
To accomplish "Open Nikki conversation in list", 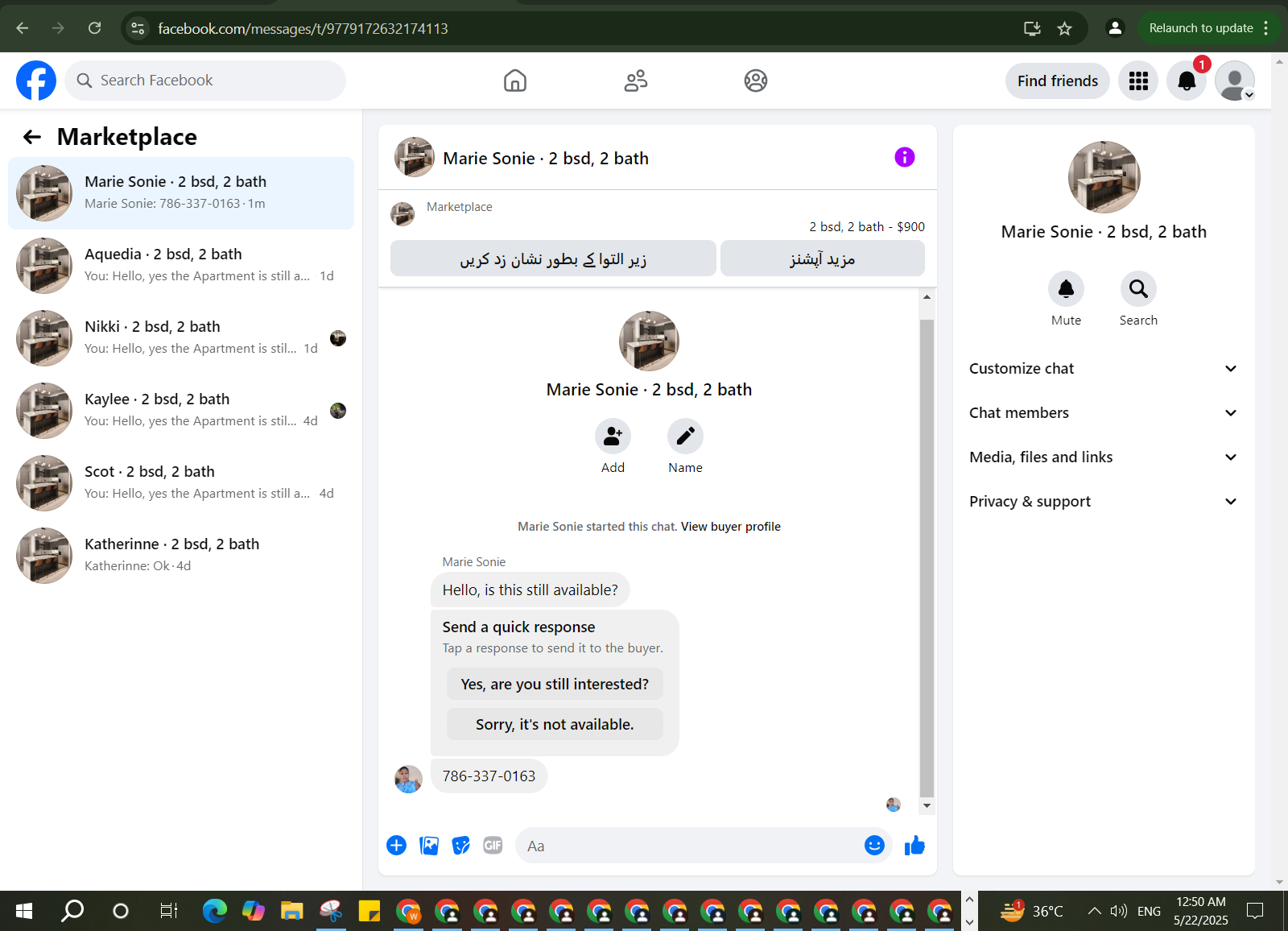I will tap(181, 338).
